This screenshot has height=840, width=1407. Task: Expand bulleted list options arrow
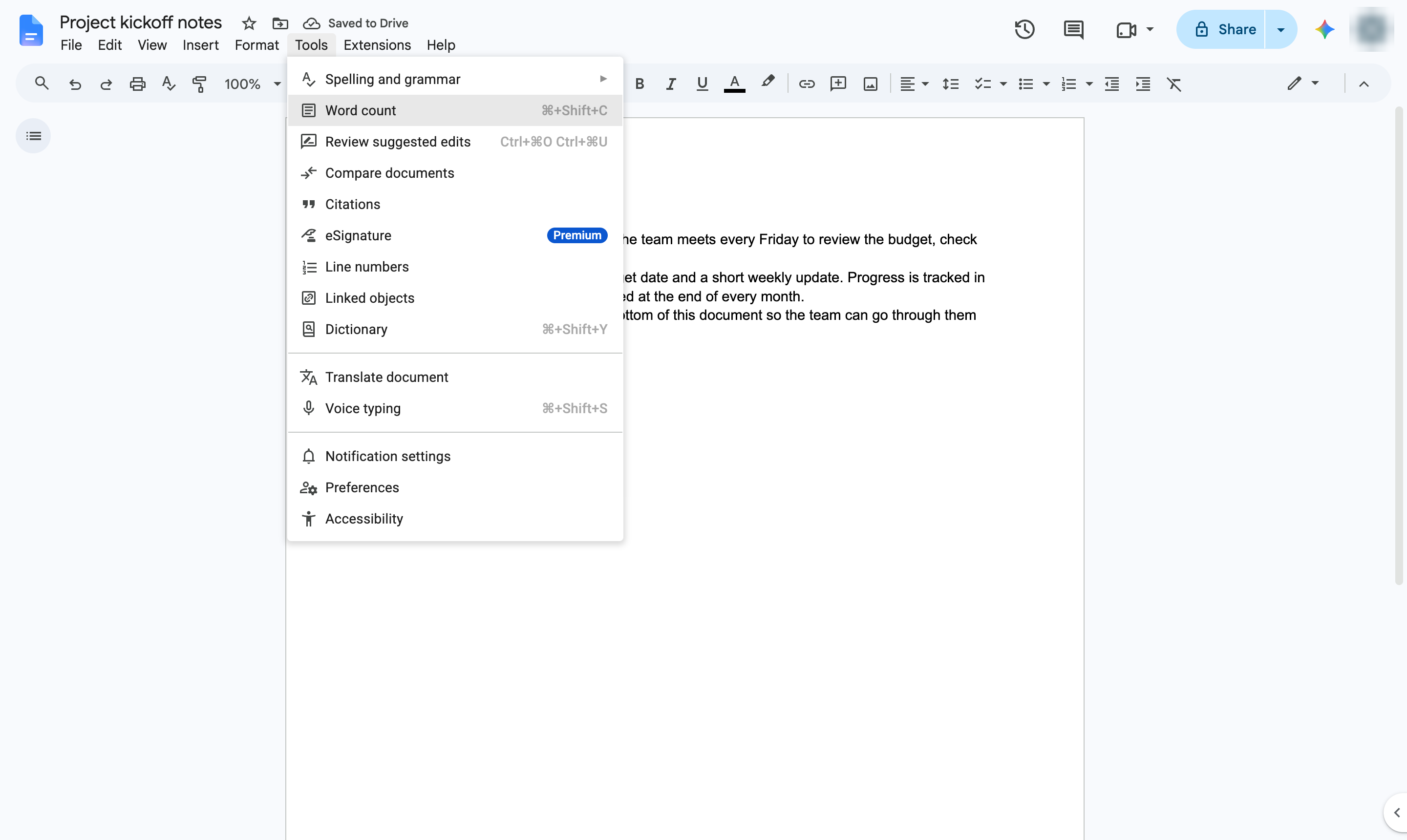pyautogui.click(x=1046, y=84)
